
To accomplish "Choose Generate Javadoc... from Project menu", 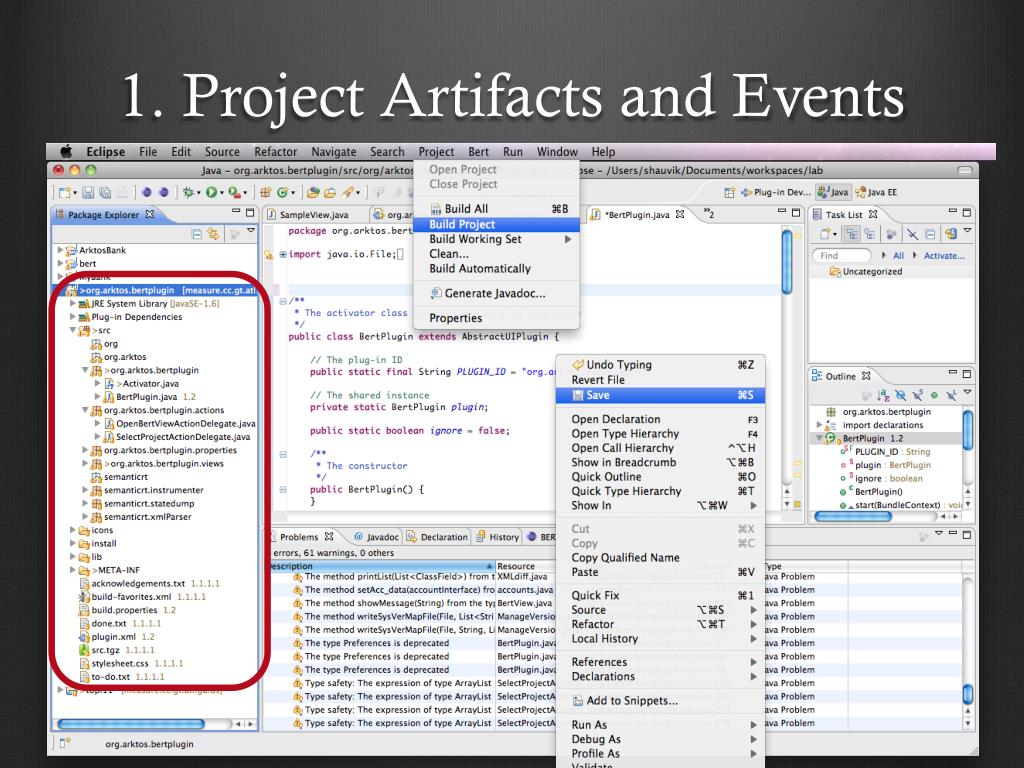I will 496,293.
